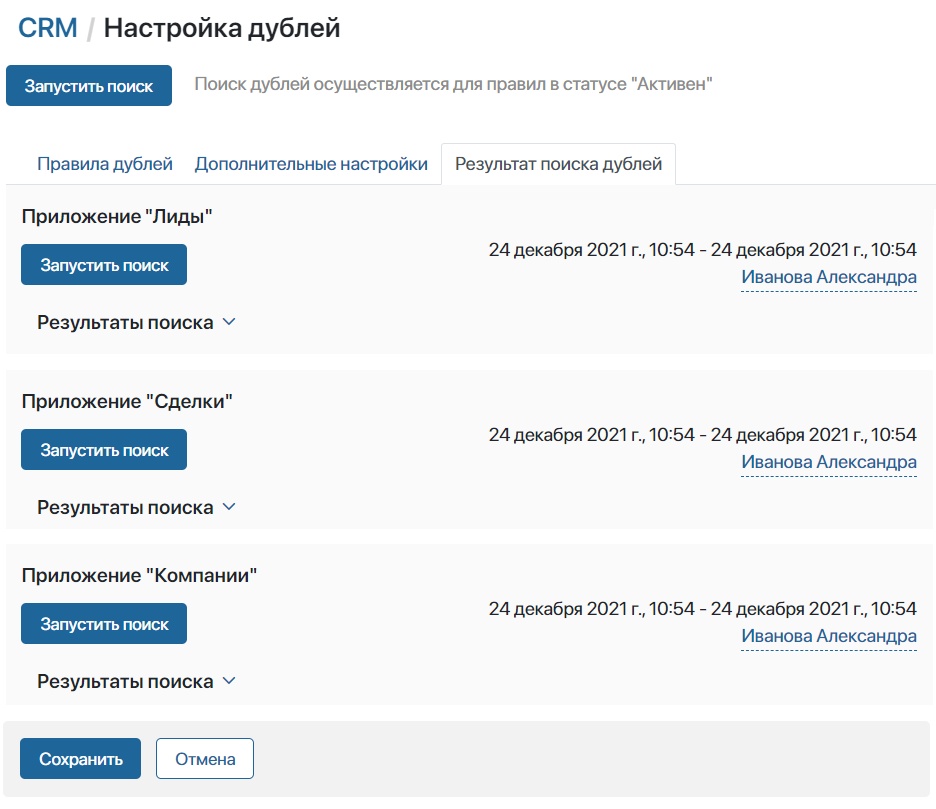Click the top Запустить поиск button
936x809 pixels.
pyautogui.click(x=89, y=85)
